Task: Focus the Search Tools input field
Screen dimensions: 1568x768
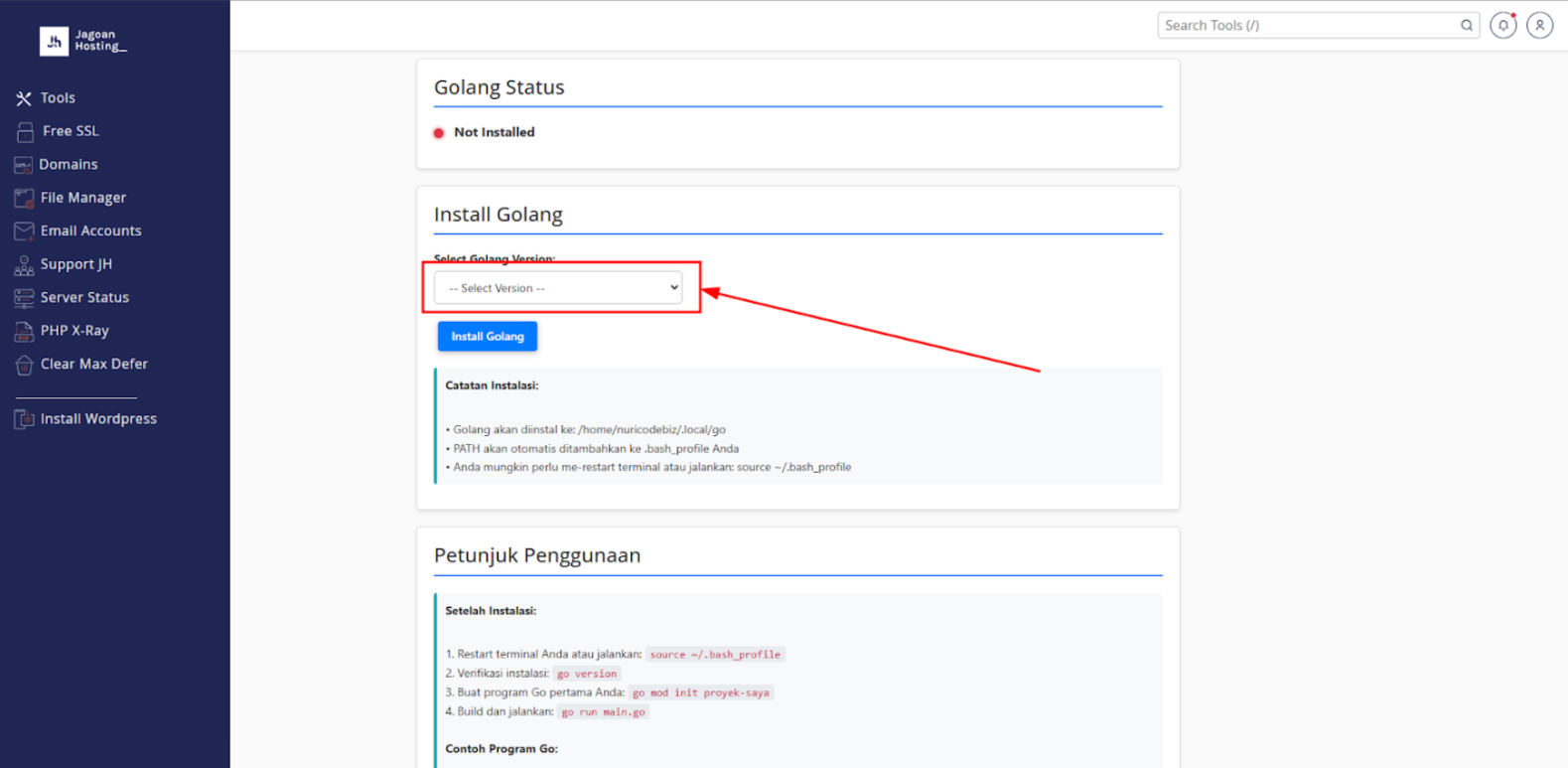Action: [1307, 26]
